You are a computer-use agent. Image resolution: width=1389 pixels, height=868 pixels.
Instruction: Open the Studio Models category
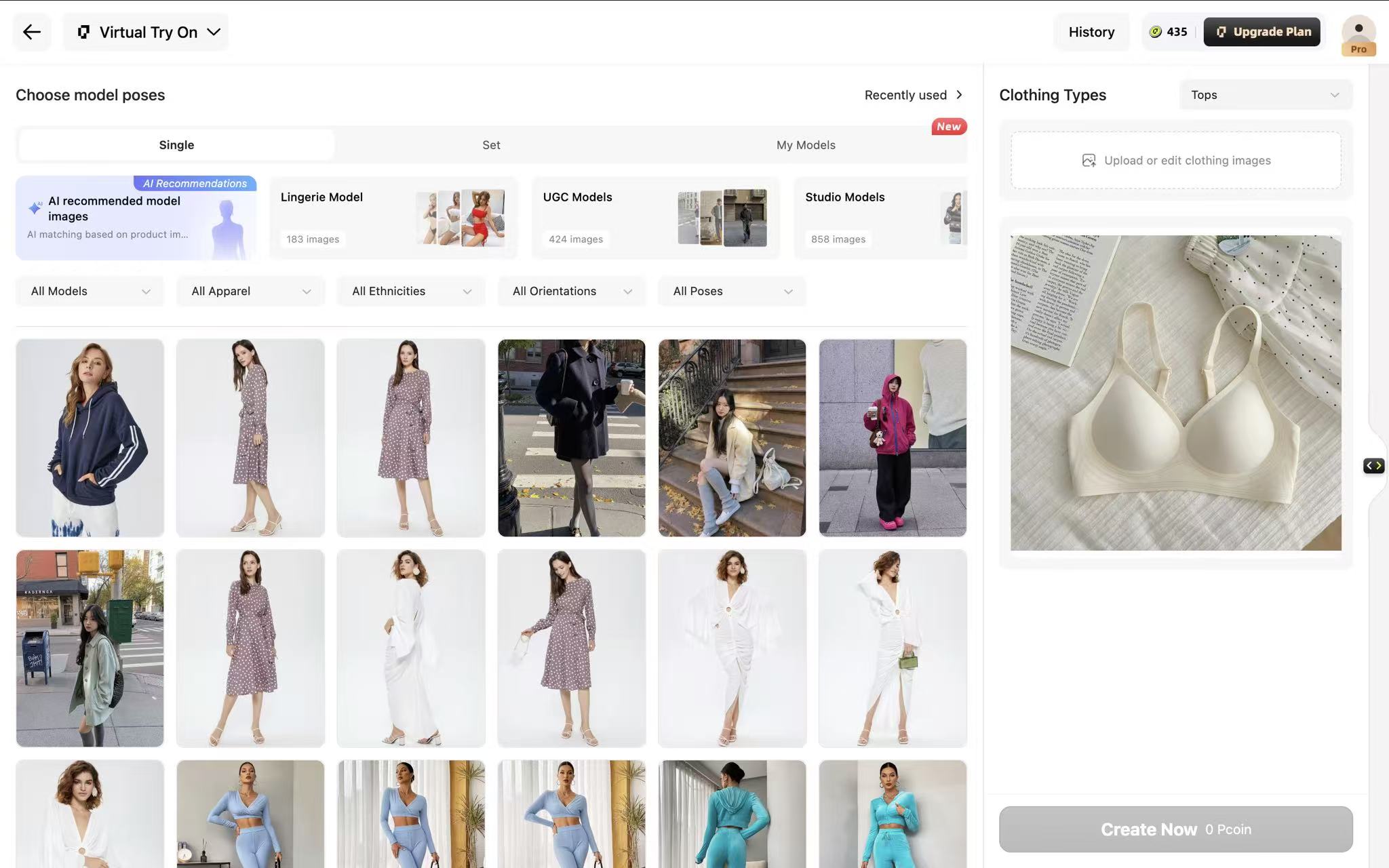pyautogui.click(x=880, y=218)
